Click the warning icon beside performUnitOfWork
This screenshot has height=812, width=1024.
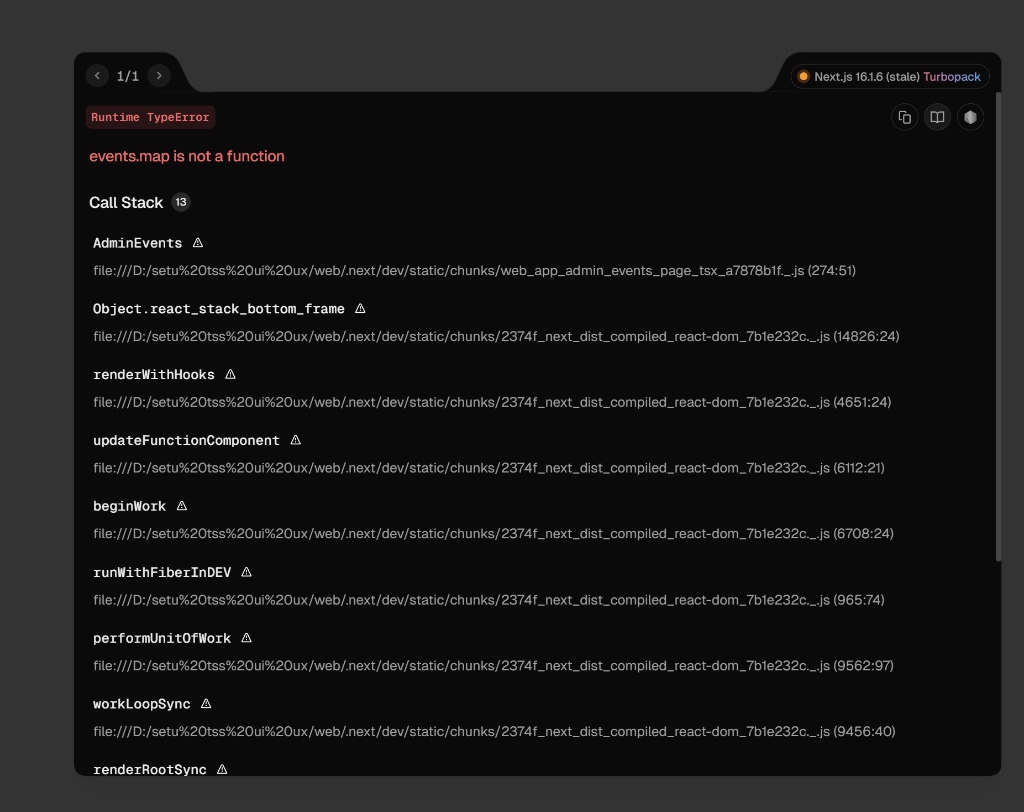(x=246, y=638)
